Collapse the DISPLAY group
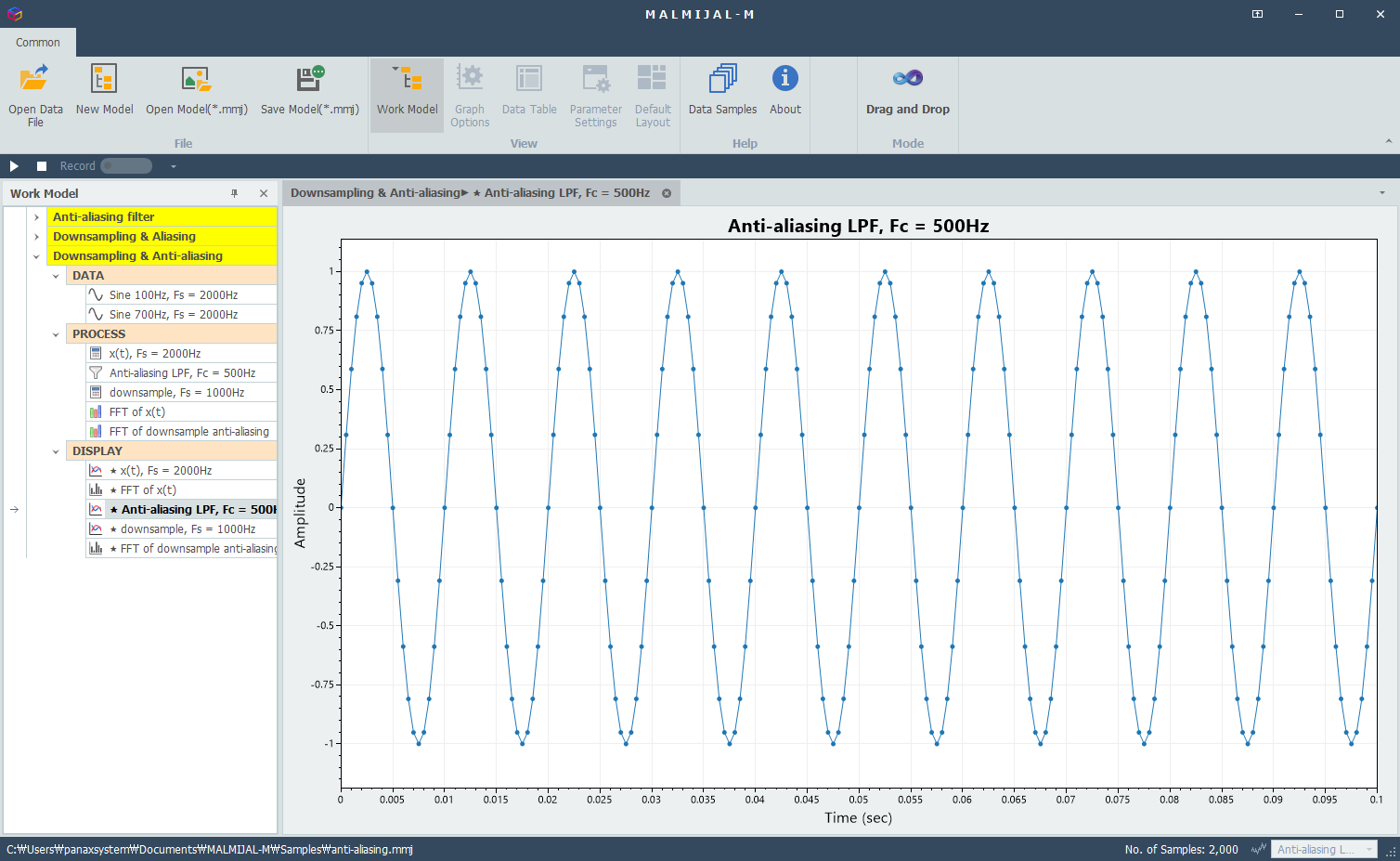 click(56, 451)
